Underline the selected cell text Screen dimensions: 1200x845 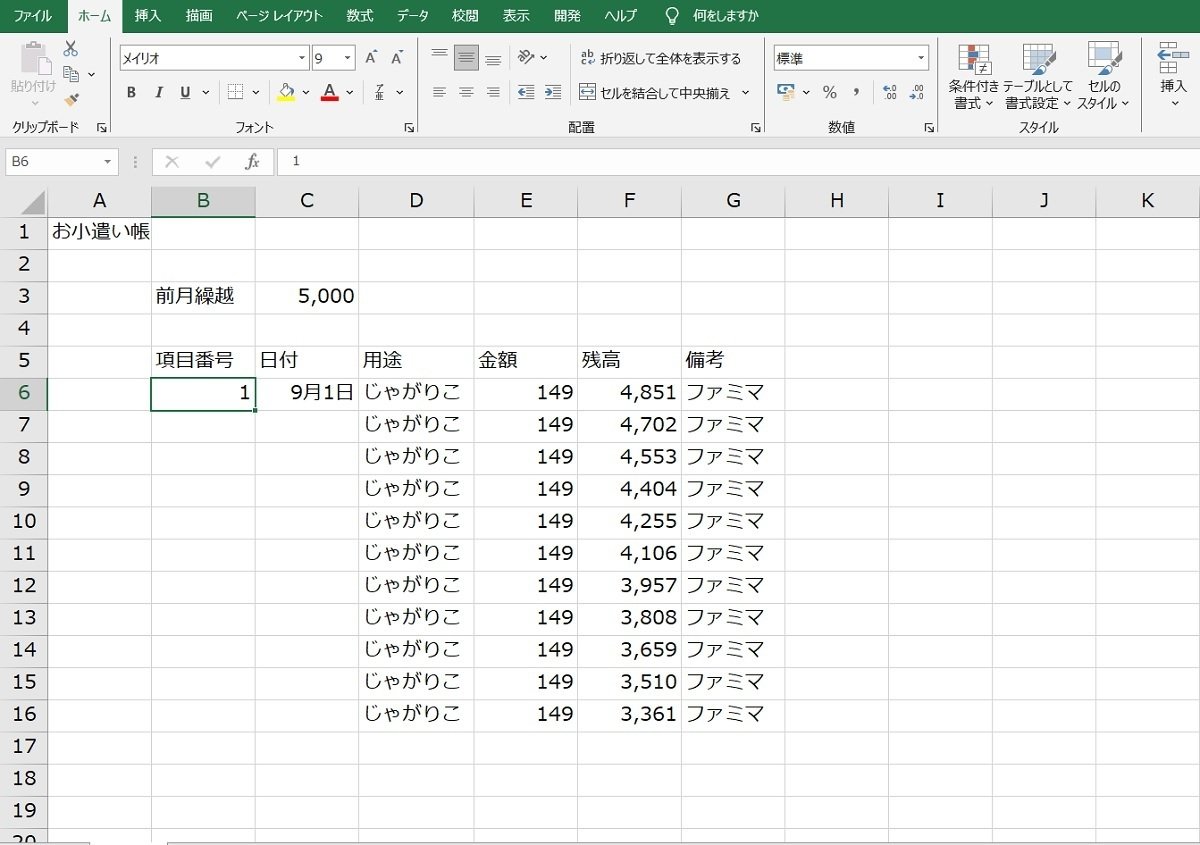(x=185, y=92)
